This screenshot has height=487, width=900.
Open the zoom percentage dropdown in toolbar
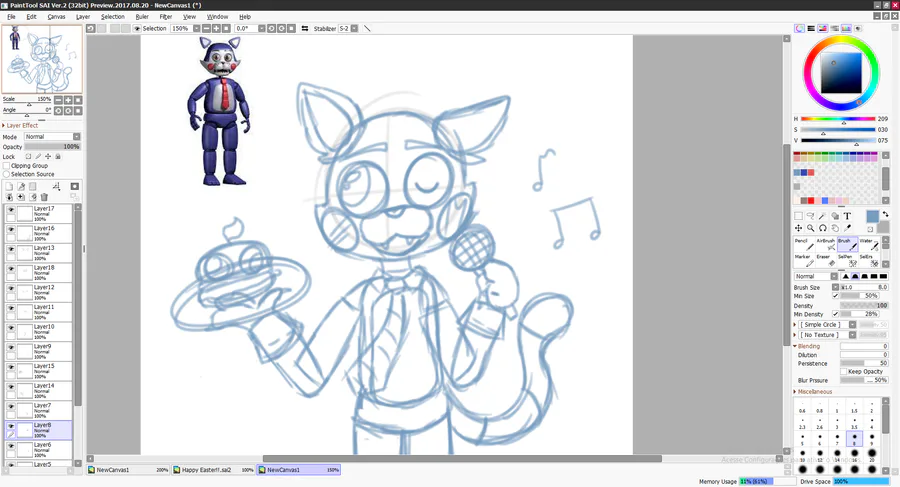tap(197, 28)
